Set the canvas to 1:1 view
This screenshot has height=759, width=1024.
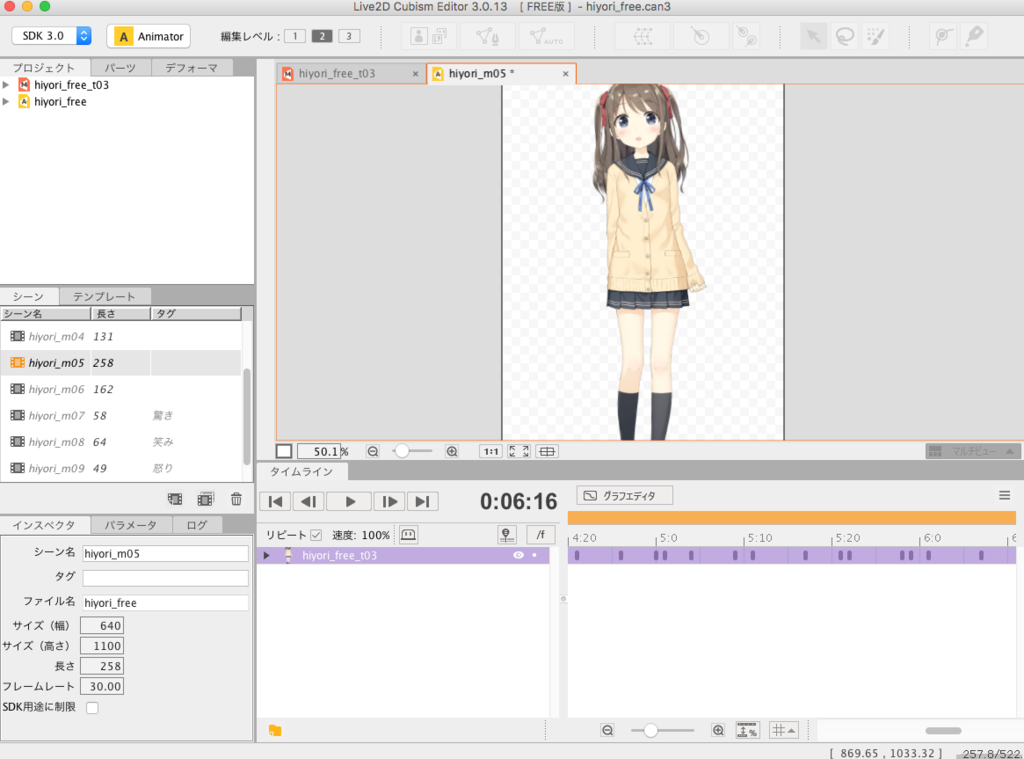(x=490, y=451)
